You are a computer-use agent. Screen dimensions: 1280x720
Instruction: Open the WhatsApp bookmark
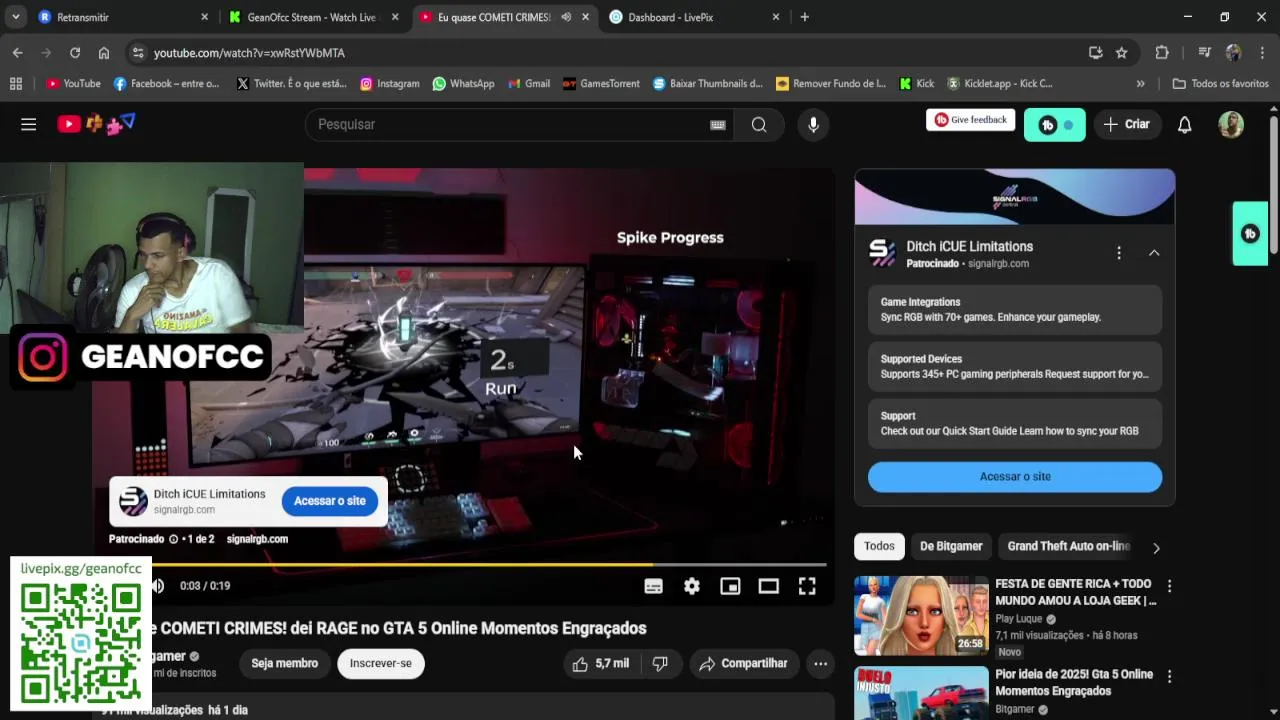point(463,84)
